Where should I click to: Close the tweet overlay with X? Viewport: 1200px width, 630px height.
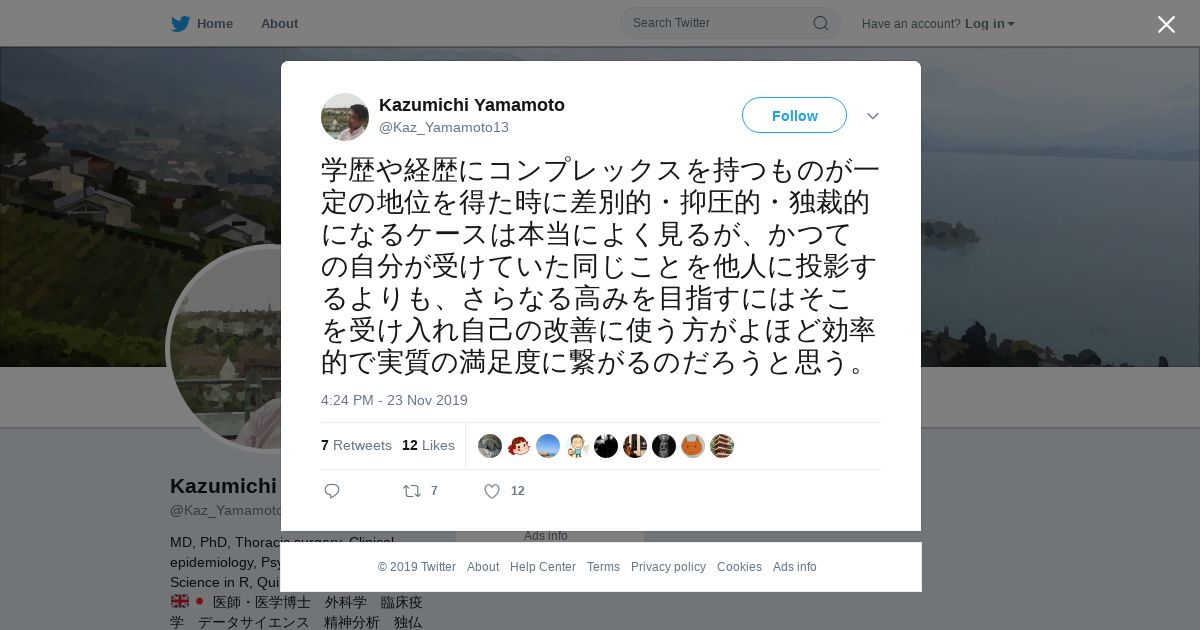[x=1166, y=24]
